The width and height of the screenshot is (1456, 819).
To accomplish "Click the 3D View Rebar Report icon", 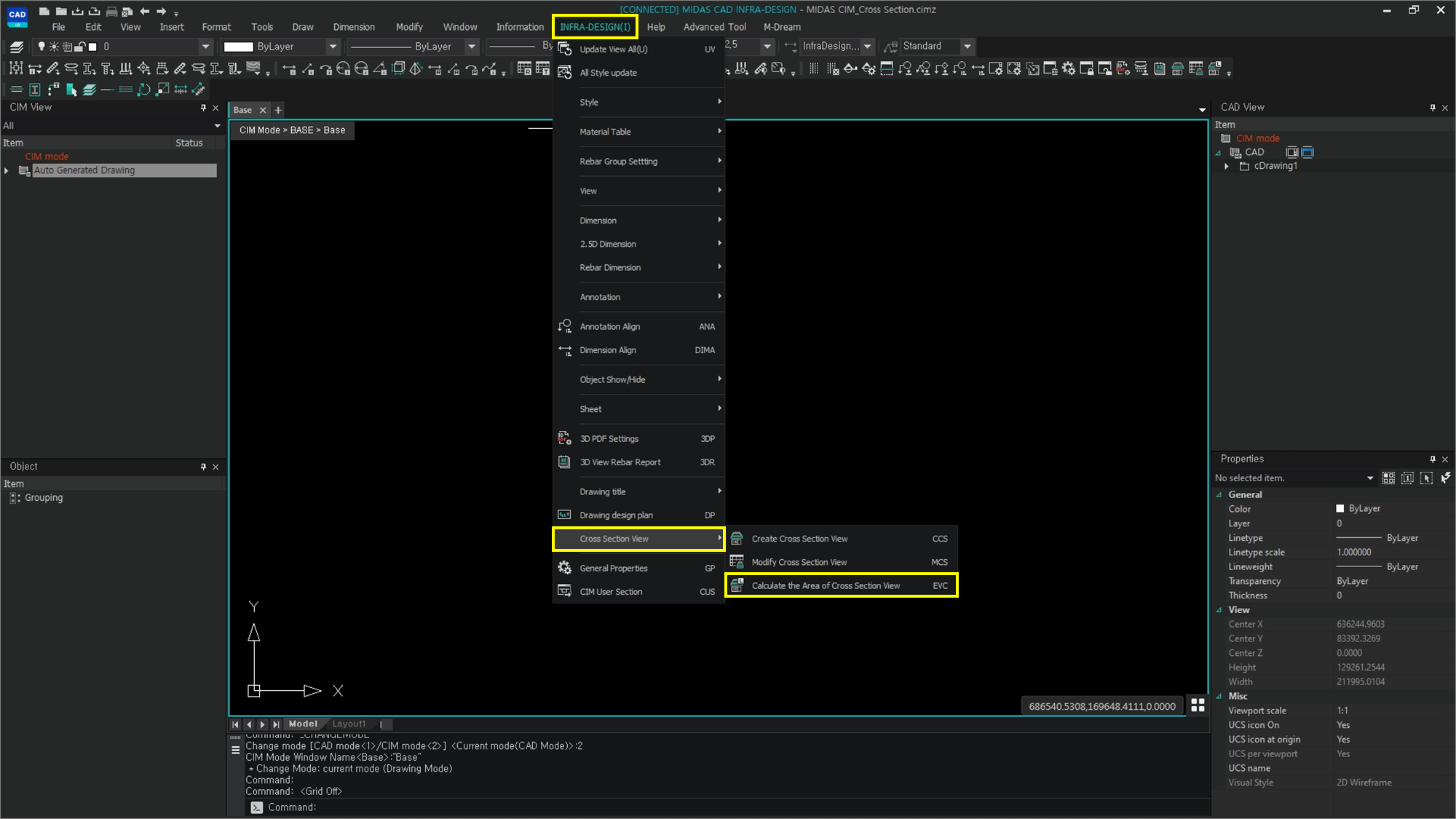I will pos(564,462).
